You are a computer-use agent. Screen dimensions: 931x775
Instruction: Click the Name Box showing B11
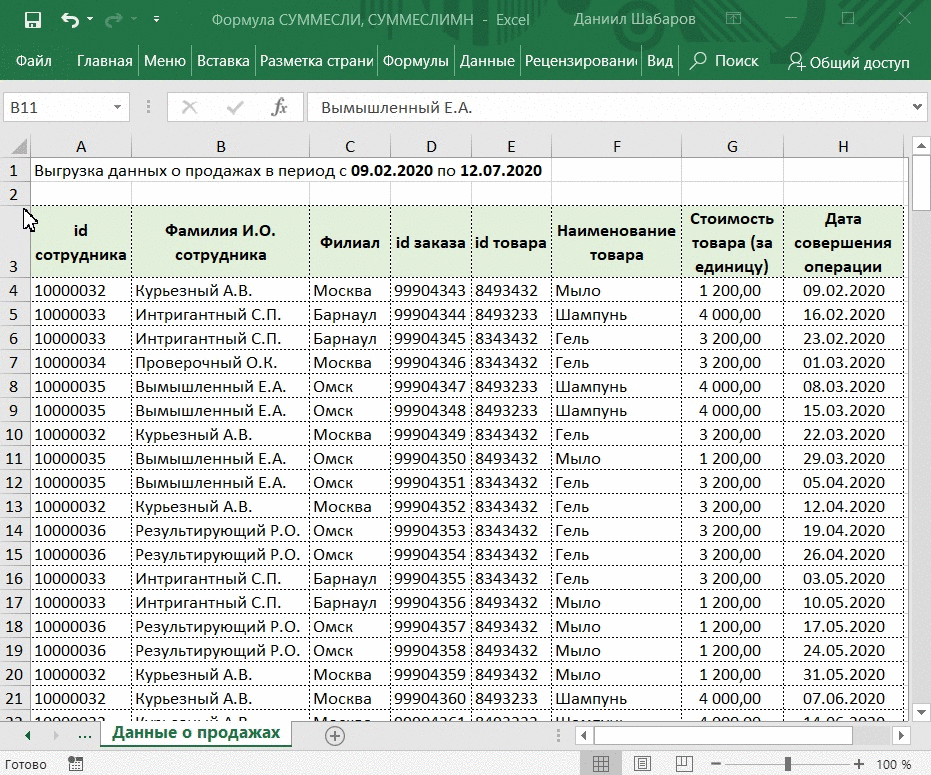pos(57,107)
